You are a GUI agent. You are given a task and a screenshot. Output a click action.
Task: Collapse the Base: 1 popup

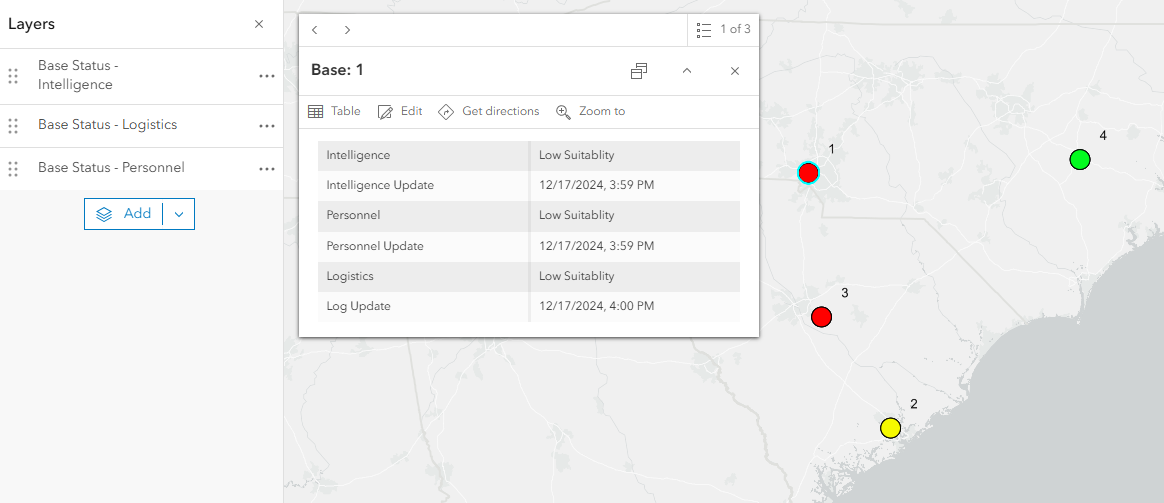[x=687, y=71]
